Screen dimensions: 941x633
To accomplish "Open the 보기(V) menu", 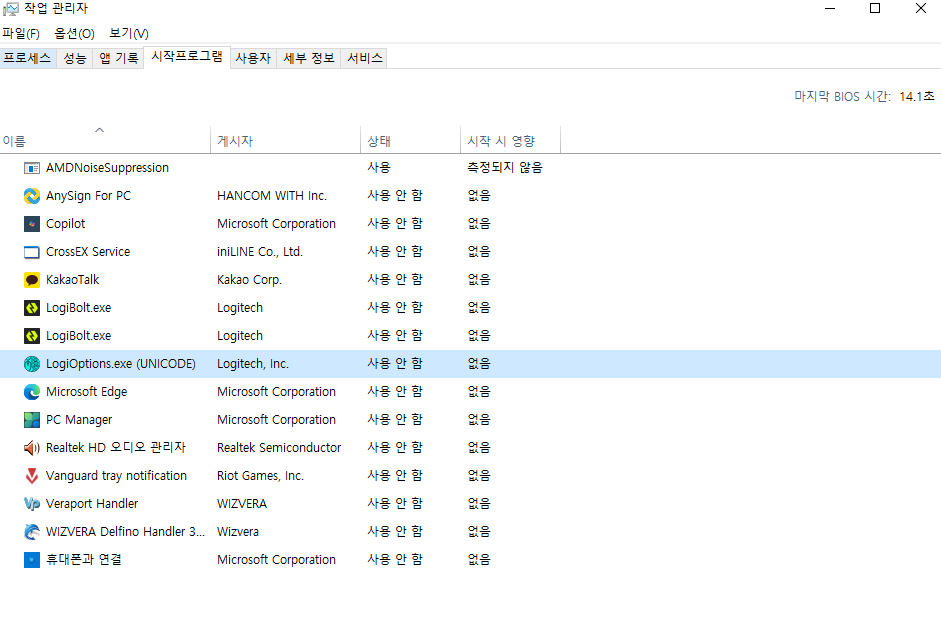I will click(129, 34).
